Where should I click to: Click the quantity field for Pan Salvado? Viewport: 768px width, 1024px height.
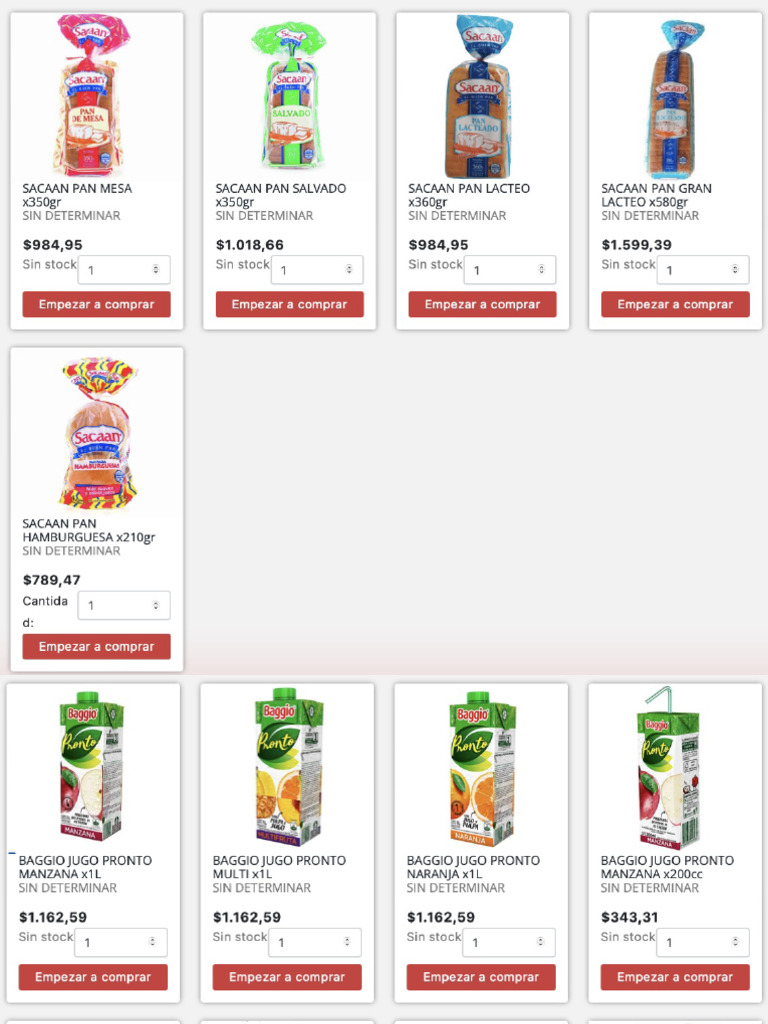[317, 270]
